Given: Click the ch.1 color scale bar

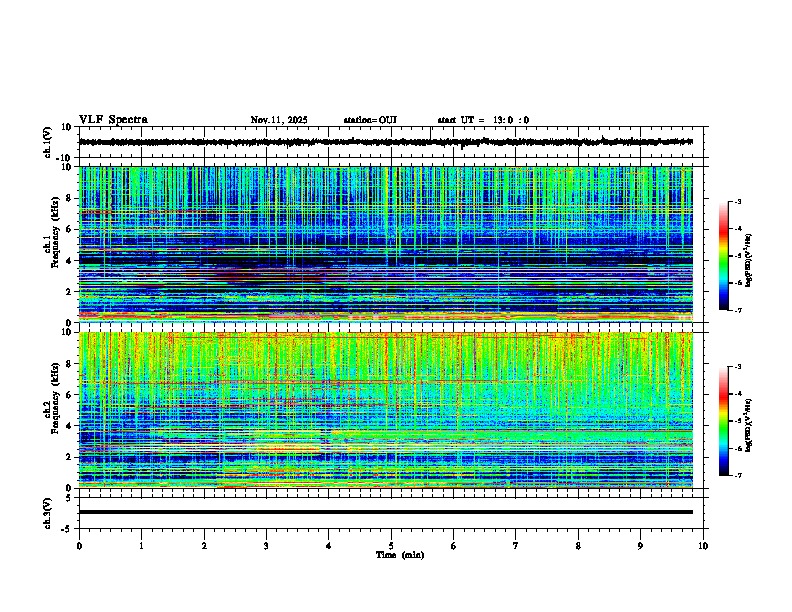Looking at the screenshot, I should click(x=724, y=256).
